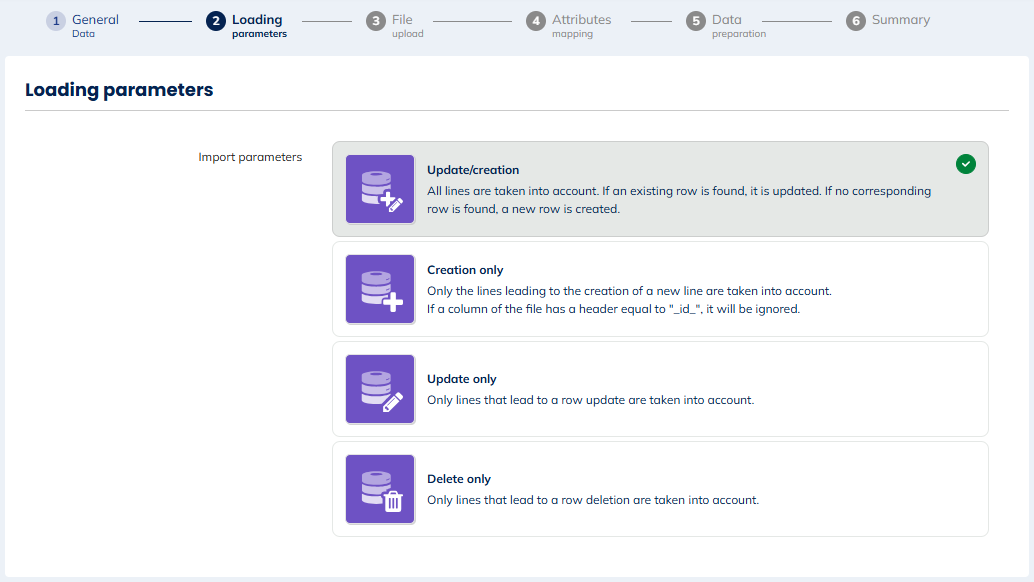Click the Loading parameters step label

pos(258,25)
